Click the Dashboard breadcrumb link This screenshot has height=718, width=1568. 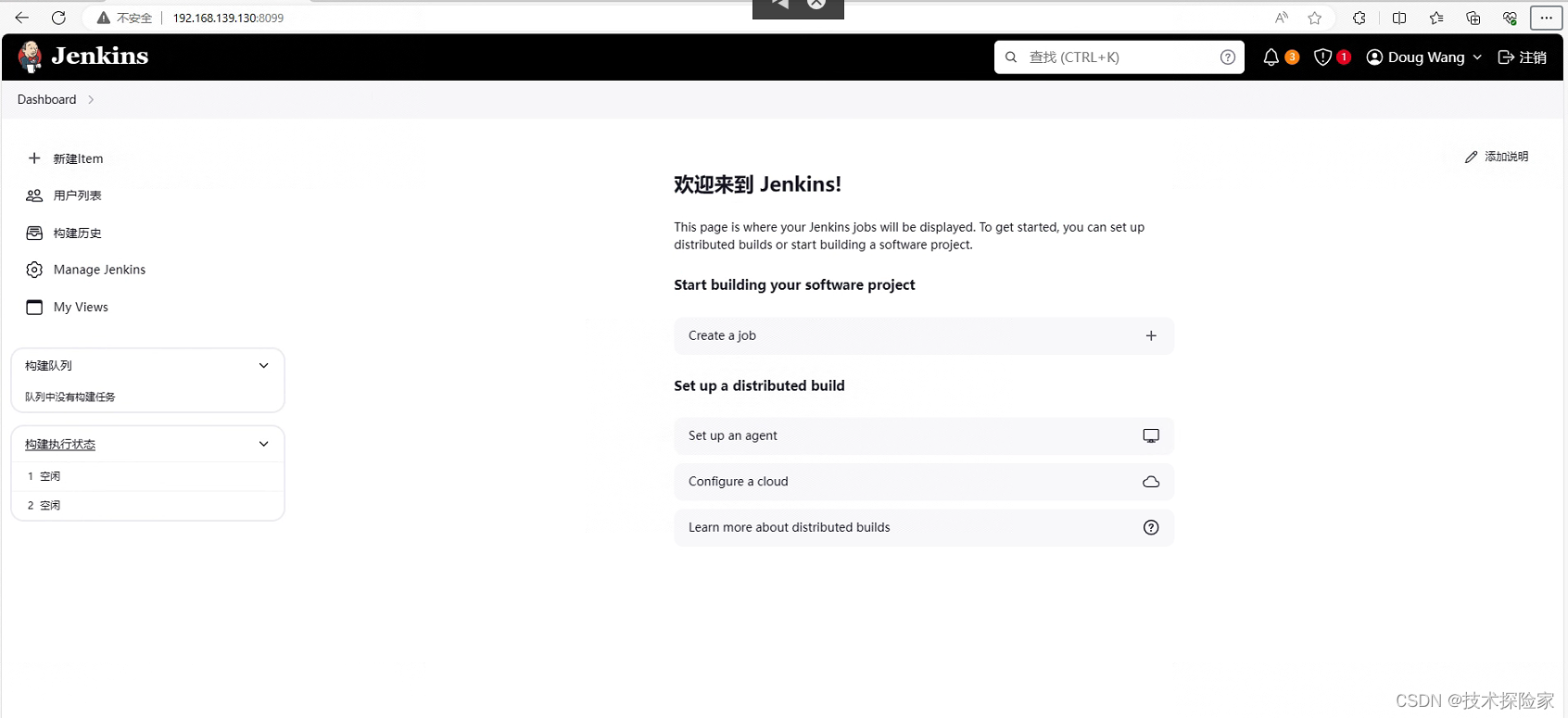47,99
